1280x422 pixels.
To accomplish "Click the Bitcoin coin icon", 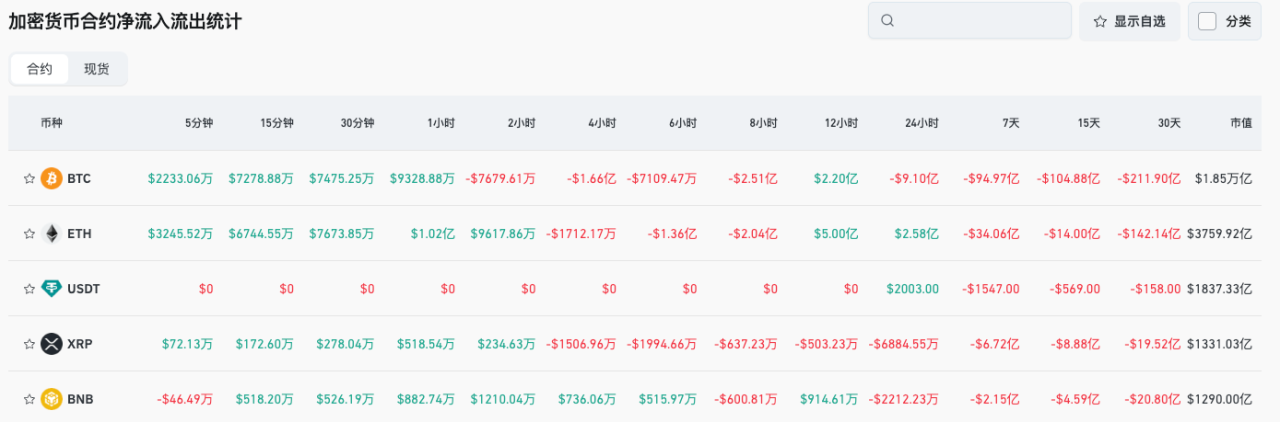I will point(51,179).
